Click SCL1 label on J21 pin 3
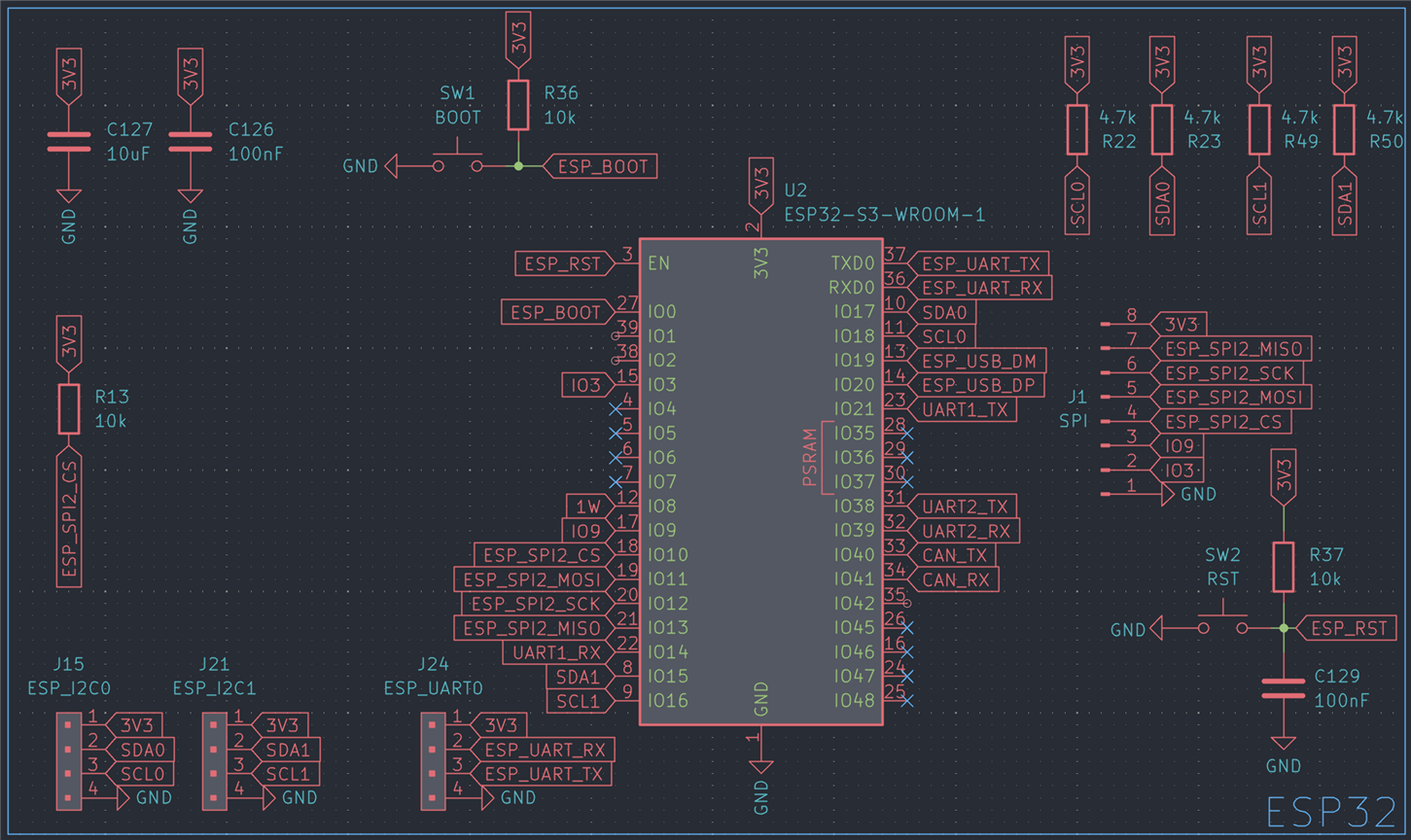Viewport: 1411px width, 840px height. tap(286, 774)
